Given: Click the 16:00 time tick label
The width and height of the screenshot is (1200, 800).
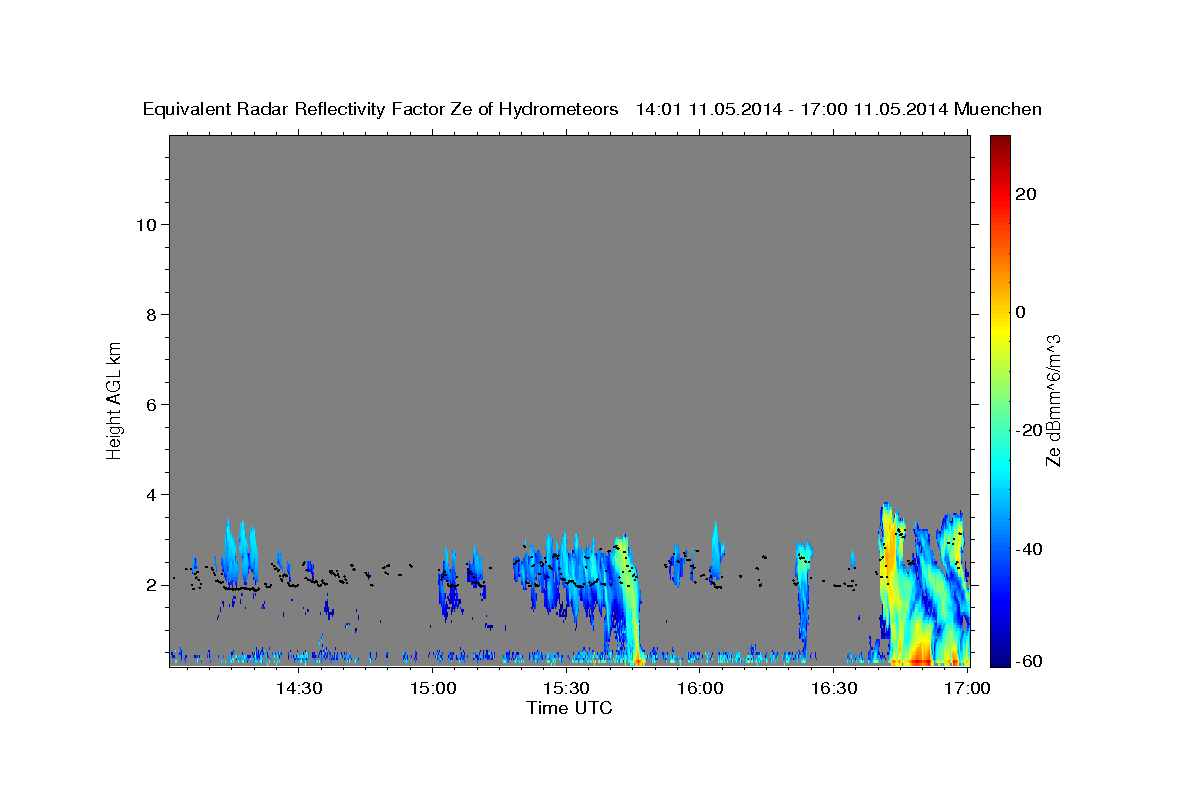Looking at the screenshot, I should [x=701, y=689].
